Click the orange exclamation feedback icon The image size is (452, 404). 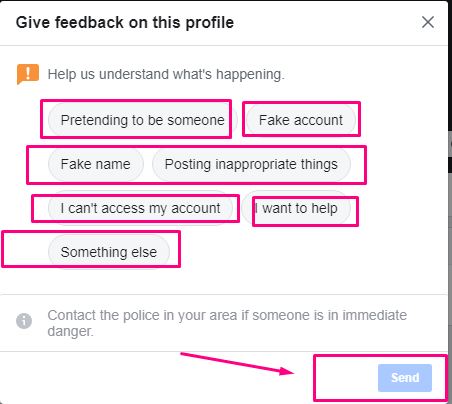click(x=28, y=74)
